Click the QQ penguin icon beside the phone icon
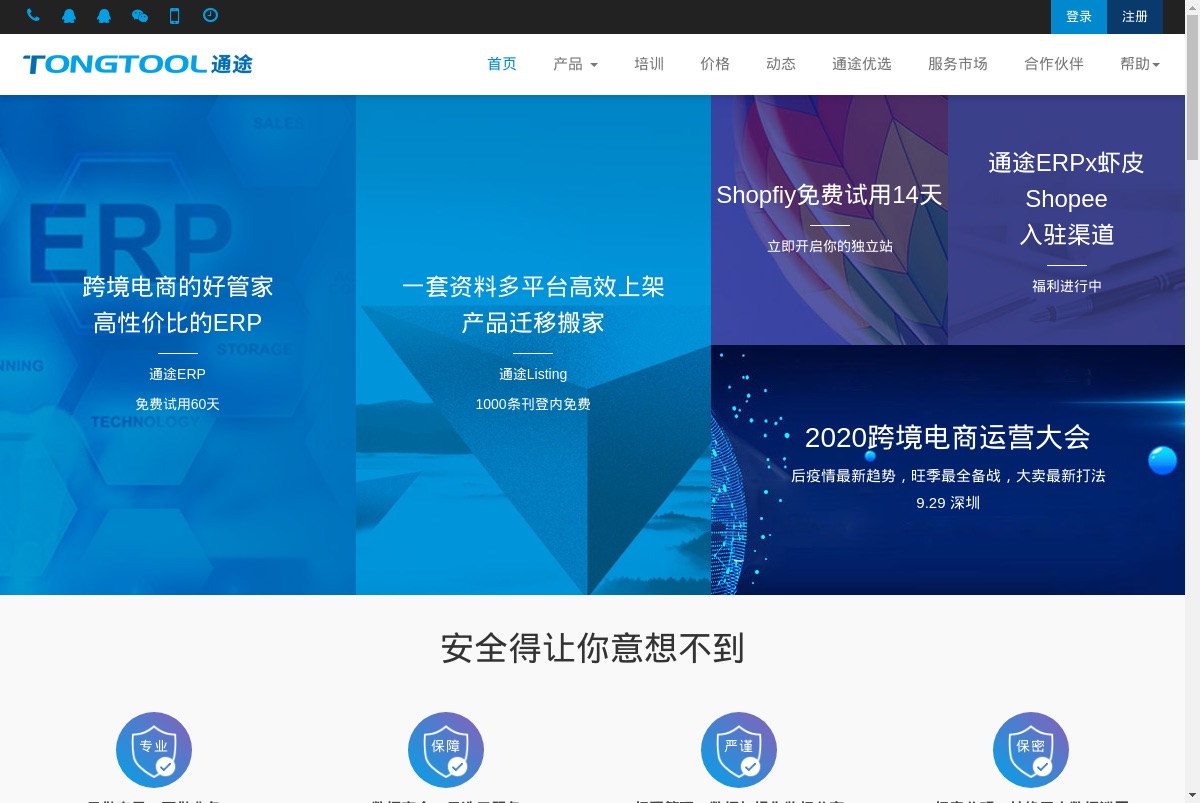The image size is (1200, 803). [68, 16]
